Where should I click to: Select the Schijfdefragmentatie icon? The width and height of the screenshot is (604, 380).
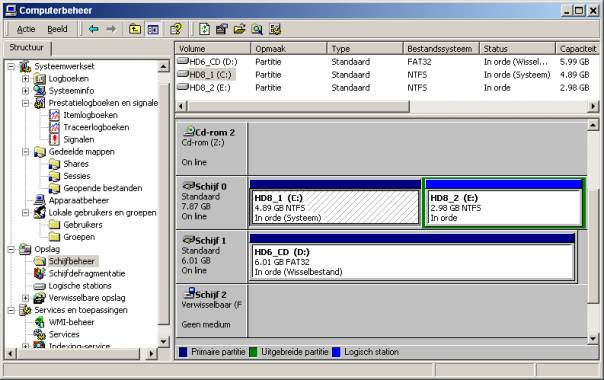[40, 273]
